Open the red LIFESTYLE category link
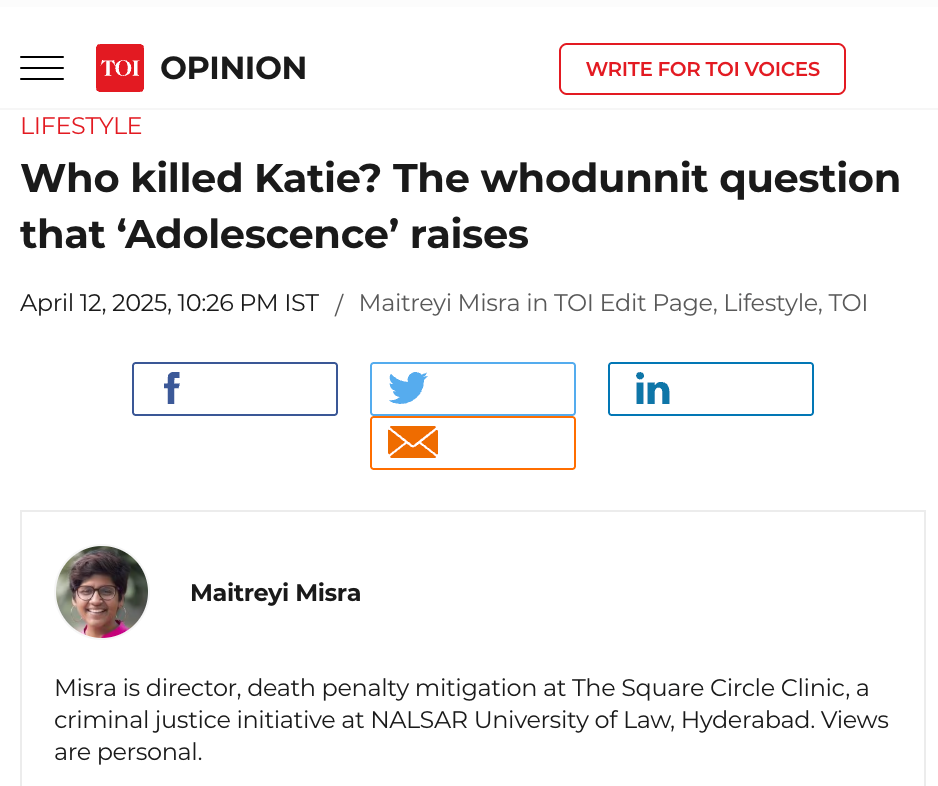This screenshot has height=786, width=938. coord(81,126)
